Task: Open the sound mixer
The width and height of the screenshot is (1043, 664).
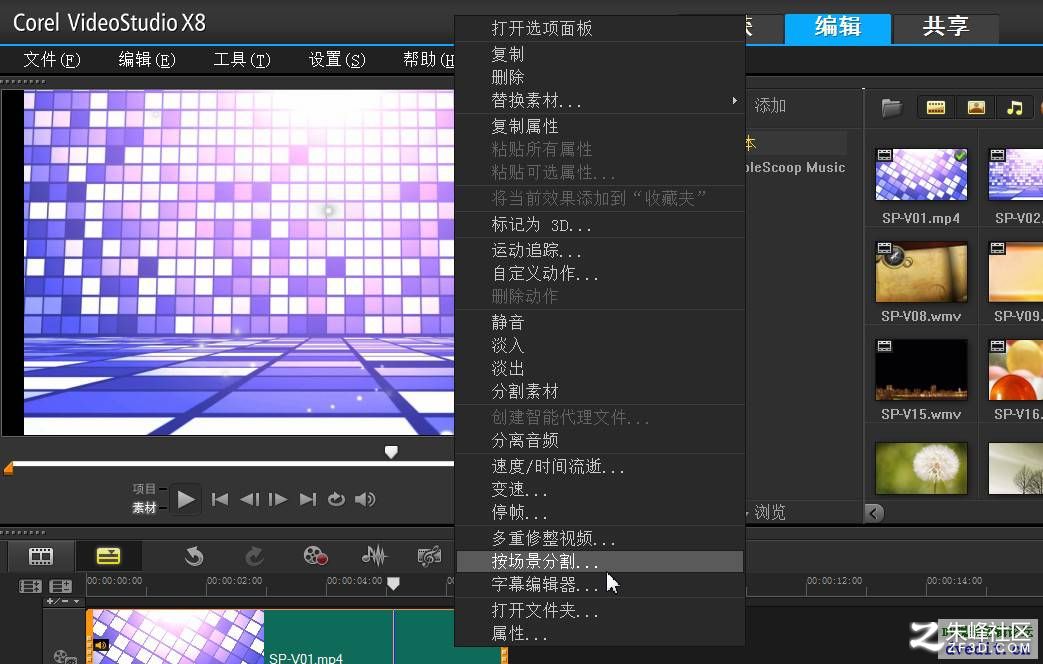Action: tap(374, 556)
